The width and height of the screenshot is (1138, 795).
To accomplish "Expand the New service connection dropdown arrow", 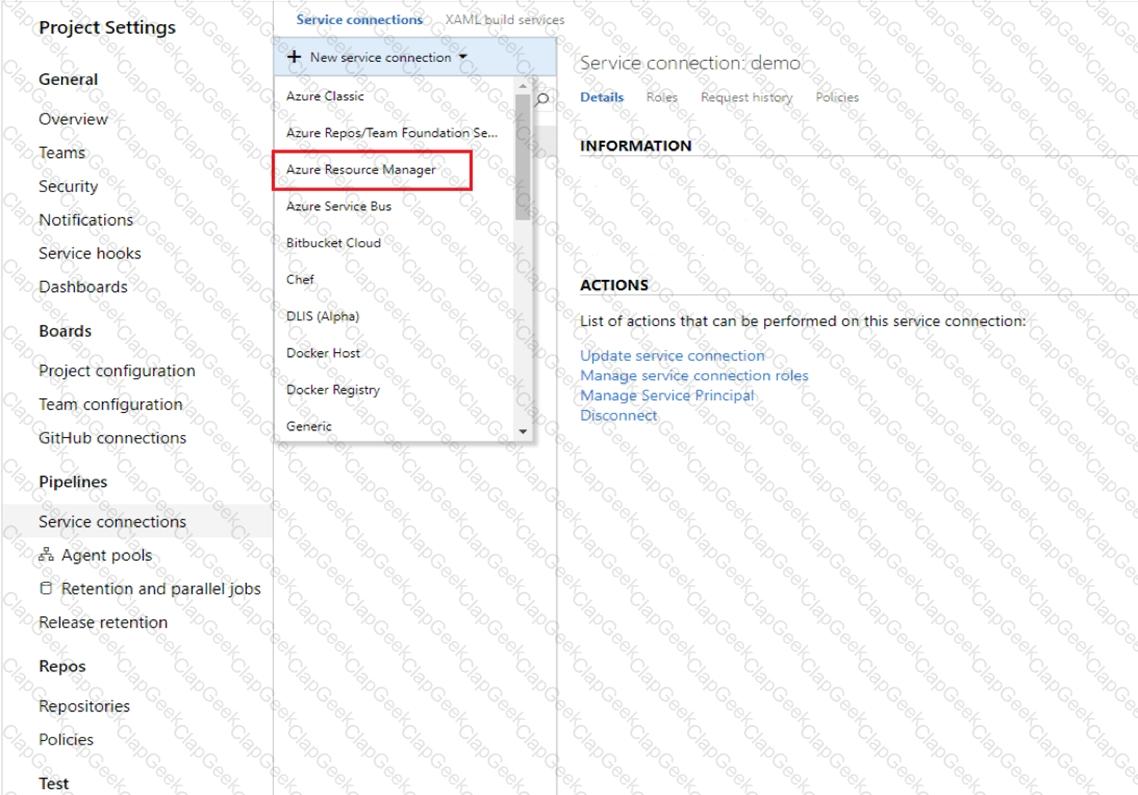I will coord(463,57).
